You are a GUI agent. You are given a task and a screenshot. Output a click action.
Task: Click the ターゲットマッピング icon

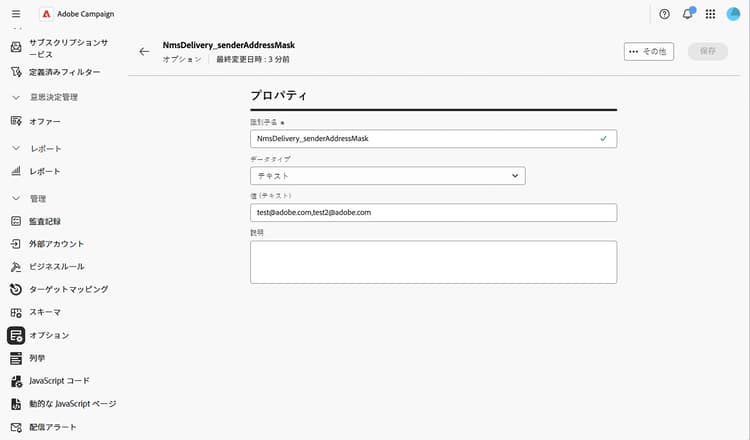tap(16, 289)
